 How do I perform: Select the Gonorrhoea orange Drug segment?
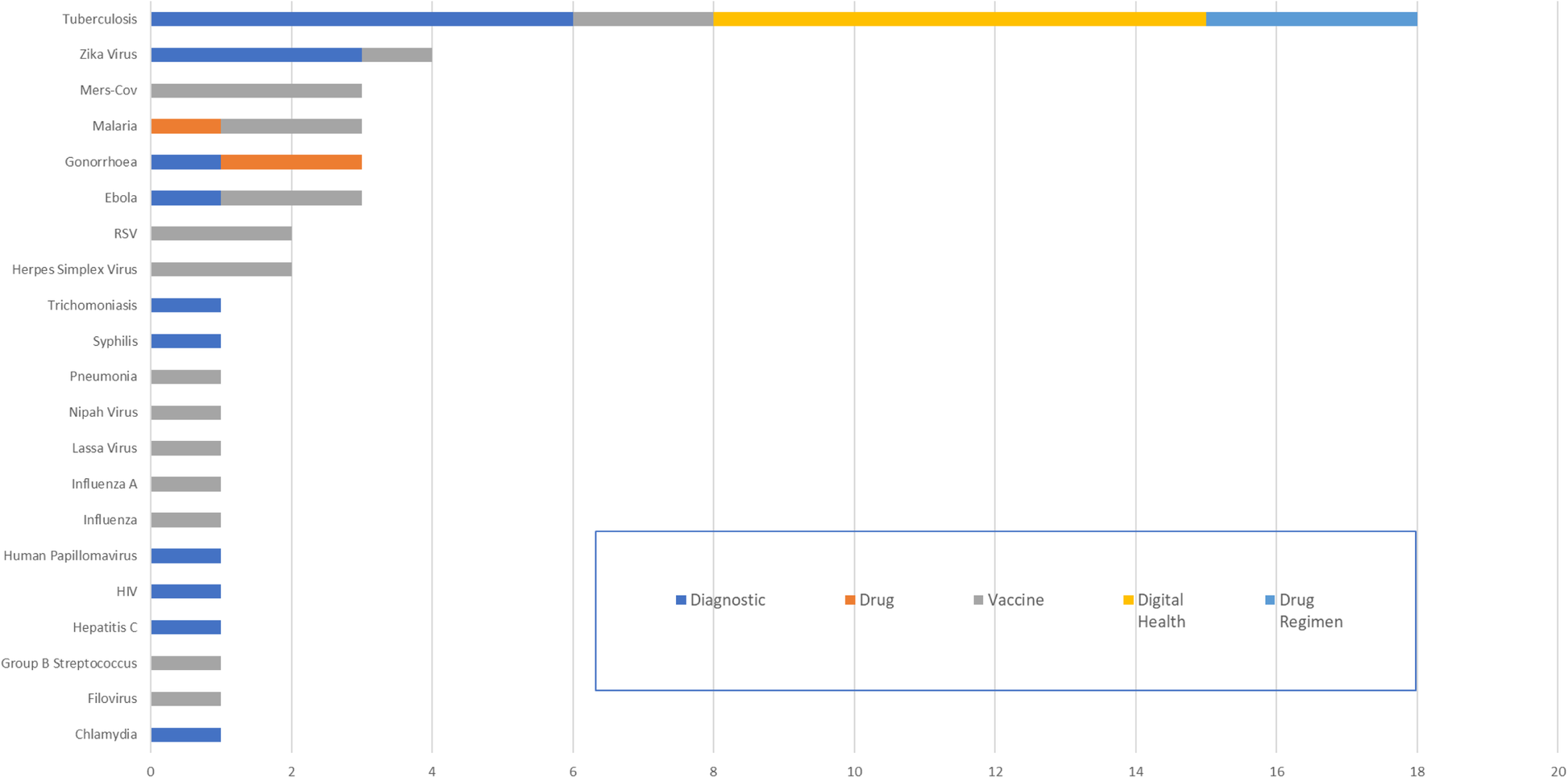tap(292, 162)
